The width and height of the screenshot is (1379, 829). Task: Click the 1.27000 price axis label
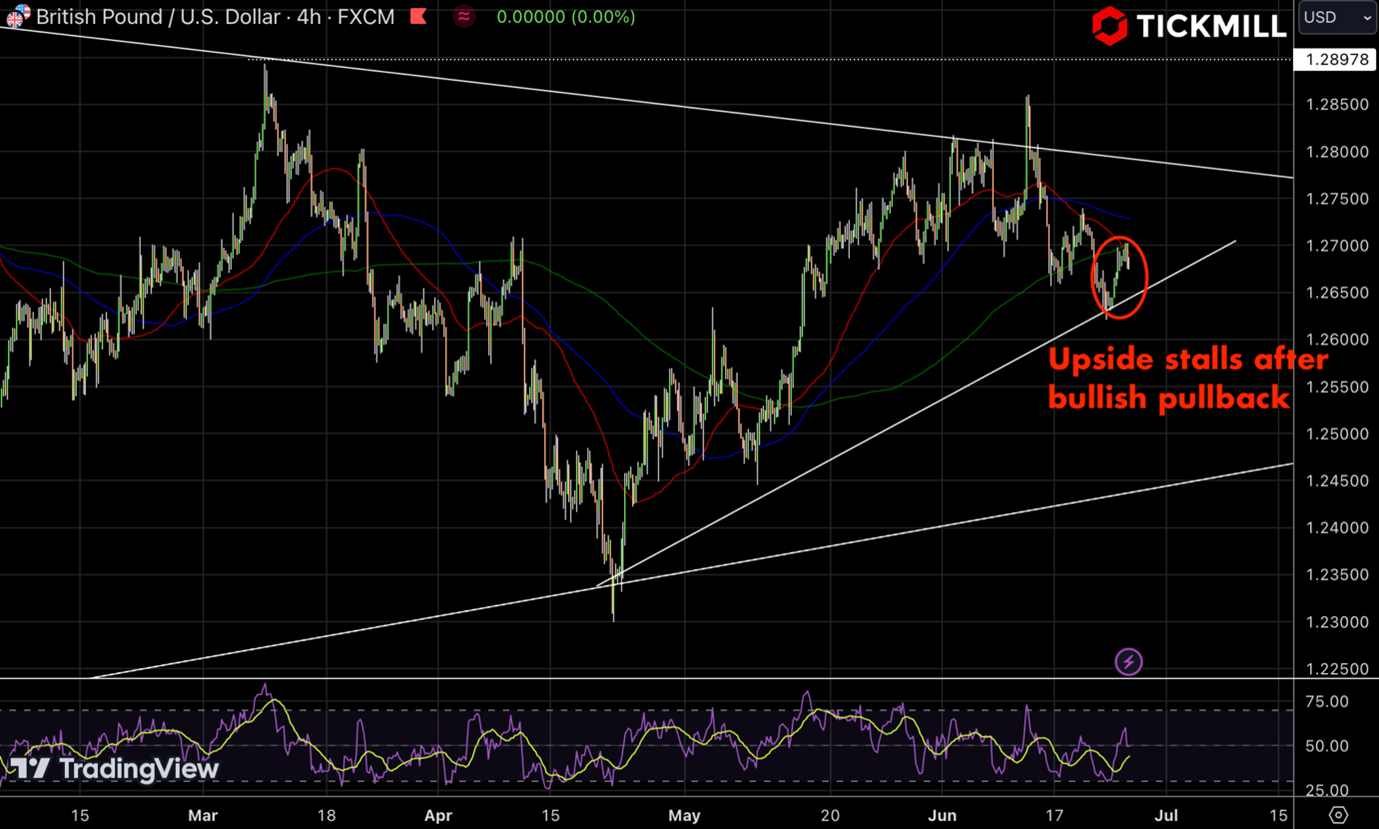click(x=1337, y=246)
